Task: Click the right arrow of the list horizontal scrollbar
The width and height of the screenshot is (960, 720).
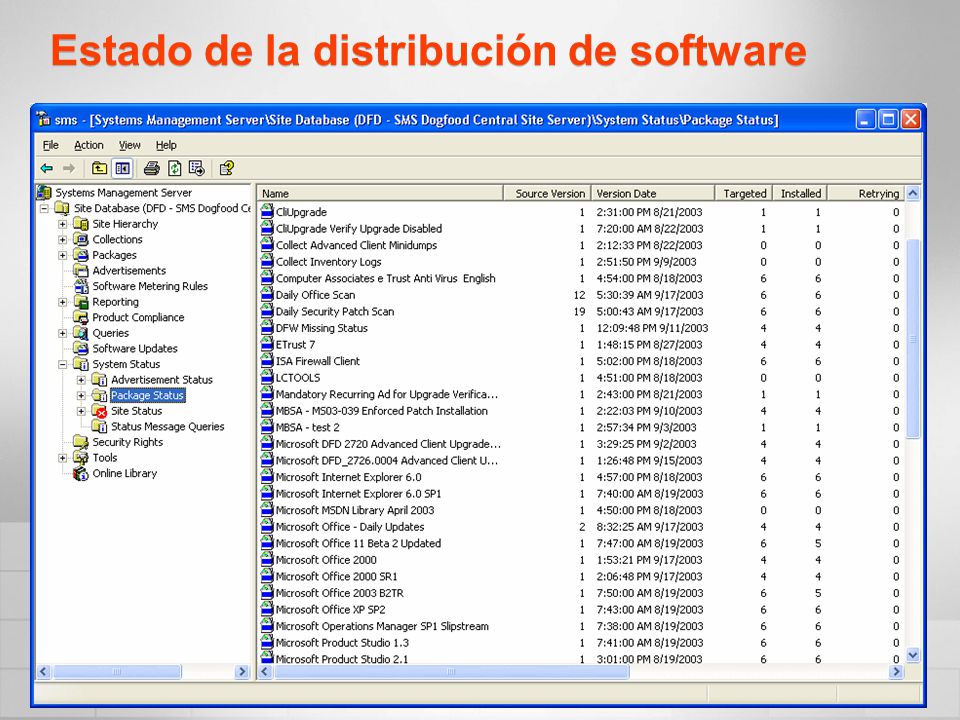Action: [x=896, y=672]
